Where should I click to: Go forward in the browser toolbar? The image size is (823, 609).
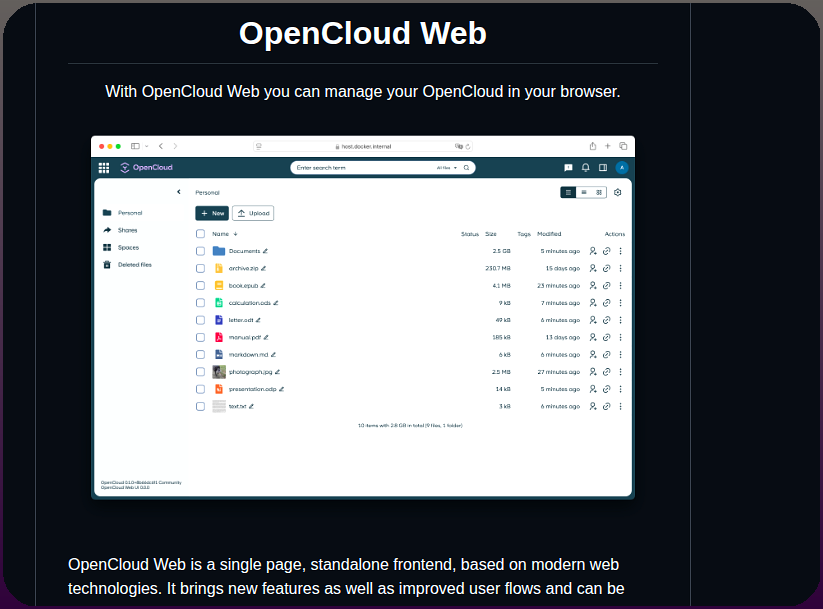175,146
